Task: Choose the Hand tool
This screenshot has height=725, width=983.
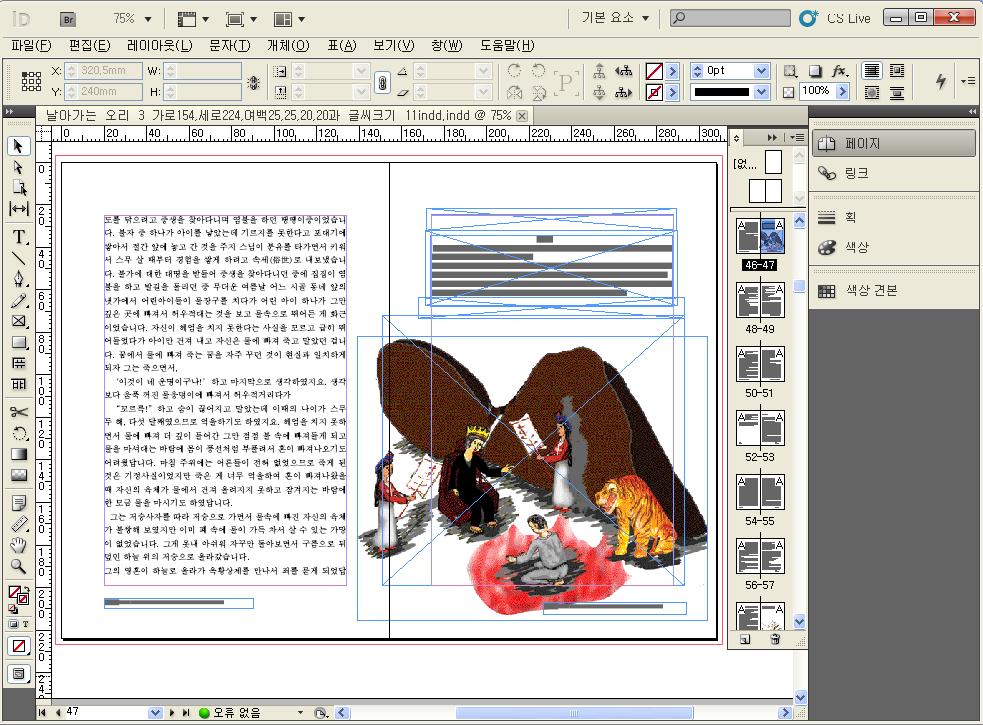Action: (19, 545)
